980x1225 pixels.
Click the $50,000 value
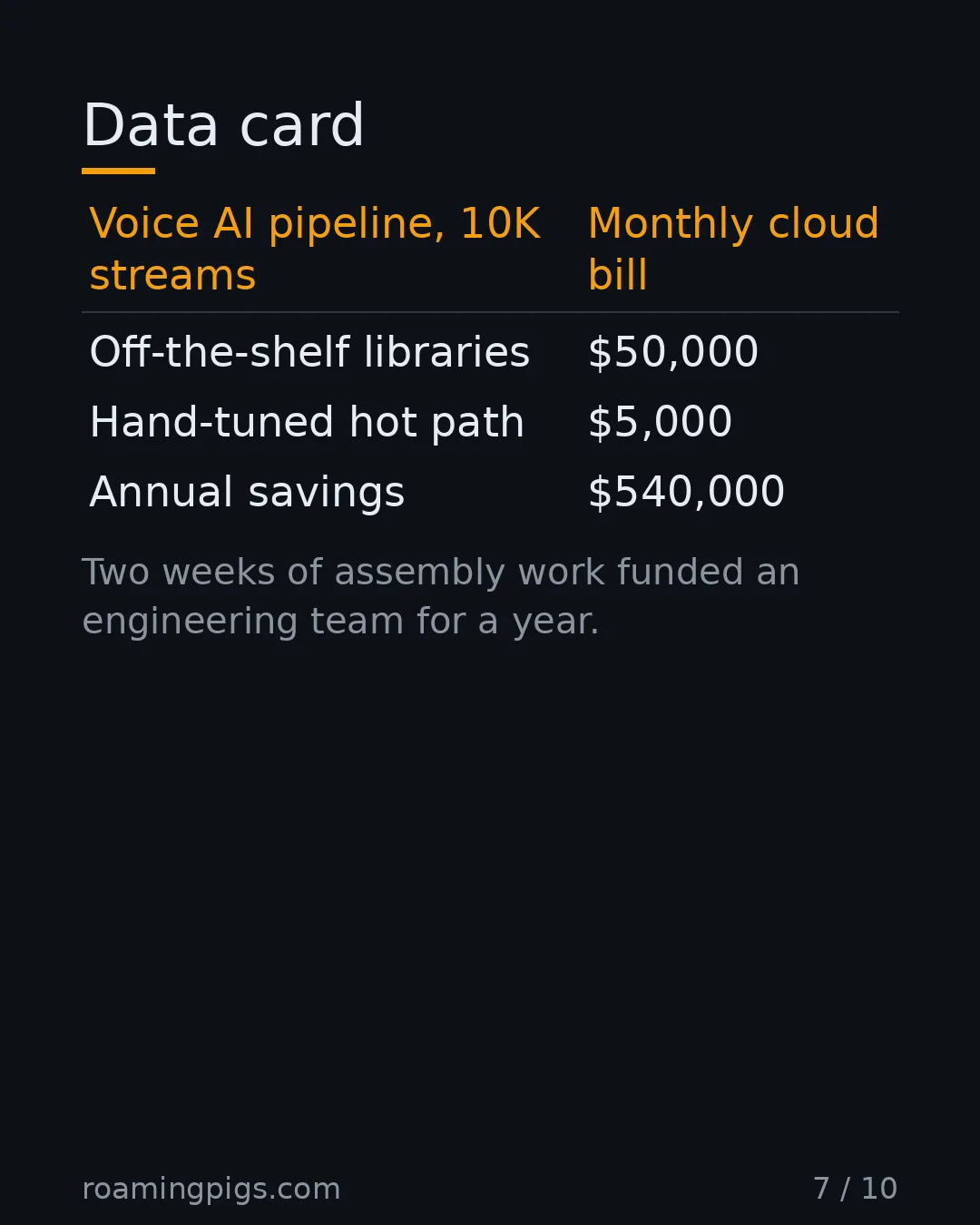pyautogui.click(x=673, y=352)
